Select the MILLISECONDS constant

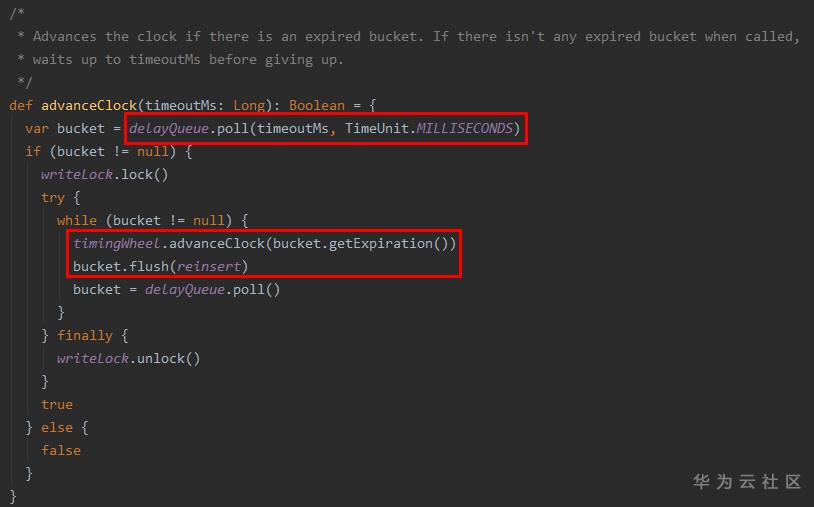tap(466, 128)
